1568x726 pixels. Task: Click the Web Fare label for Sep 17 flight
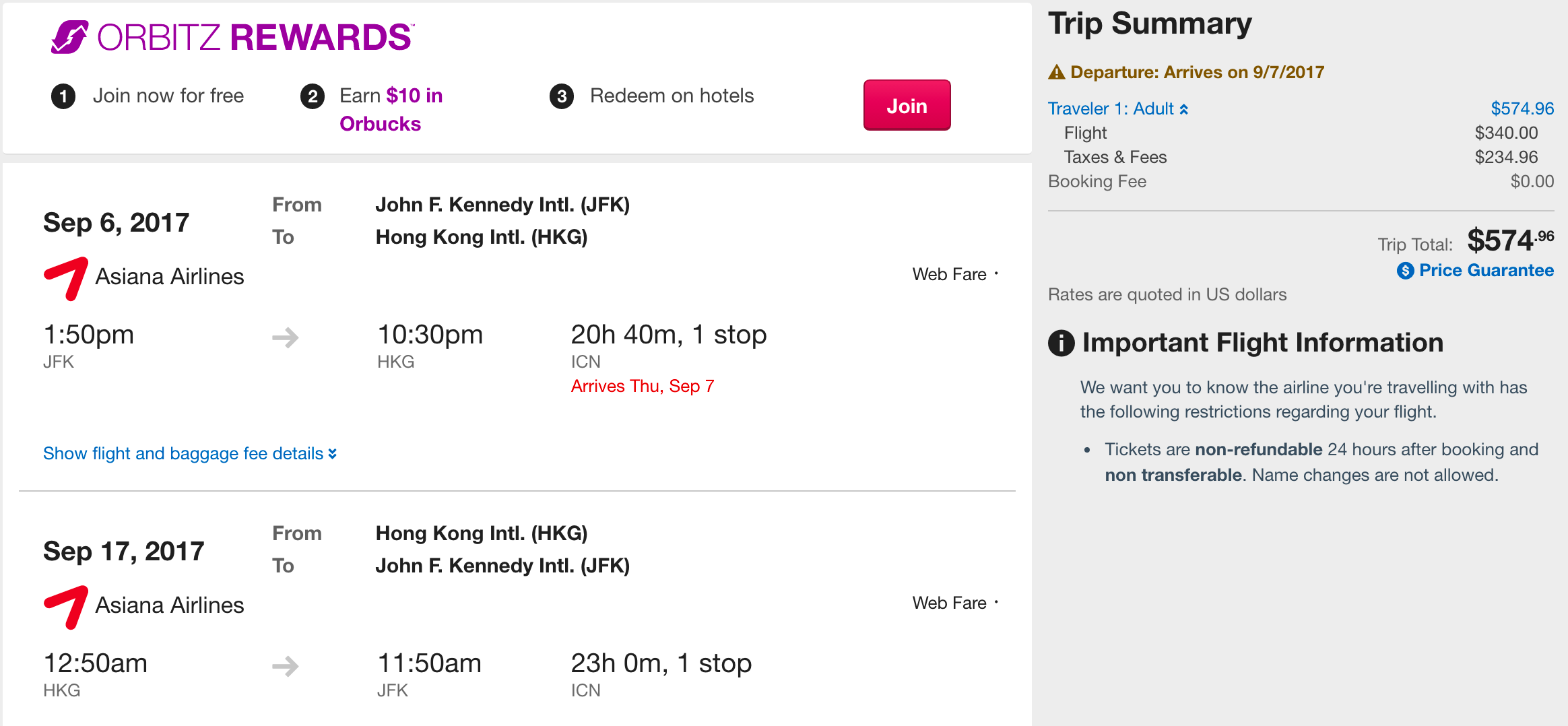click(949, 603)
